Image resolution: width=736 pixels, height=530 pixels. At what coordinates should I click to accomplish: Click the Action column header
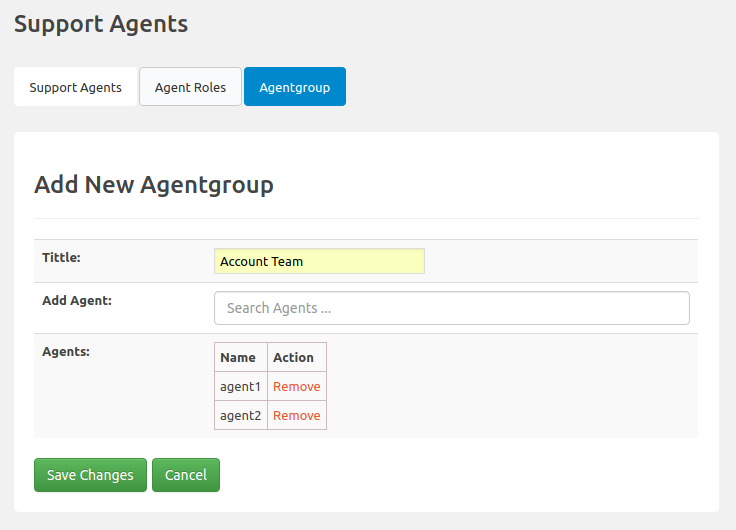[293, 357]
